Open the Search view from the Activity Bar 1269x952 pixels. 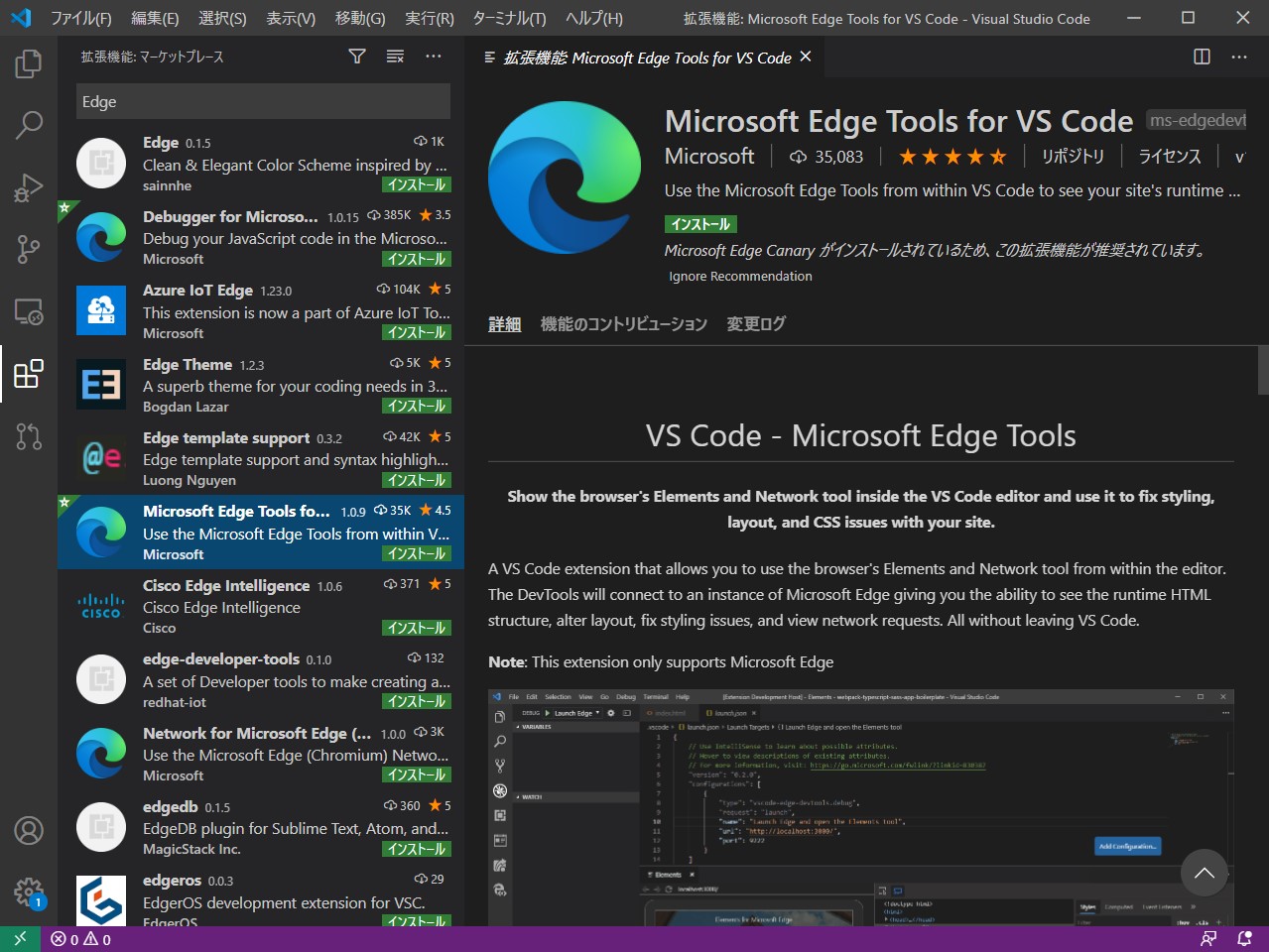click(x=29, y=125)
